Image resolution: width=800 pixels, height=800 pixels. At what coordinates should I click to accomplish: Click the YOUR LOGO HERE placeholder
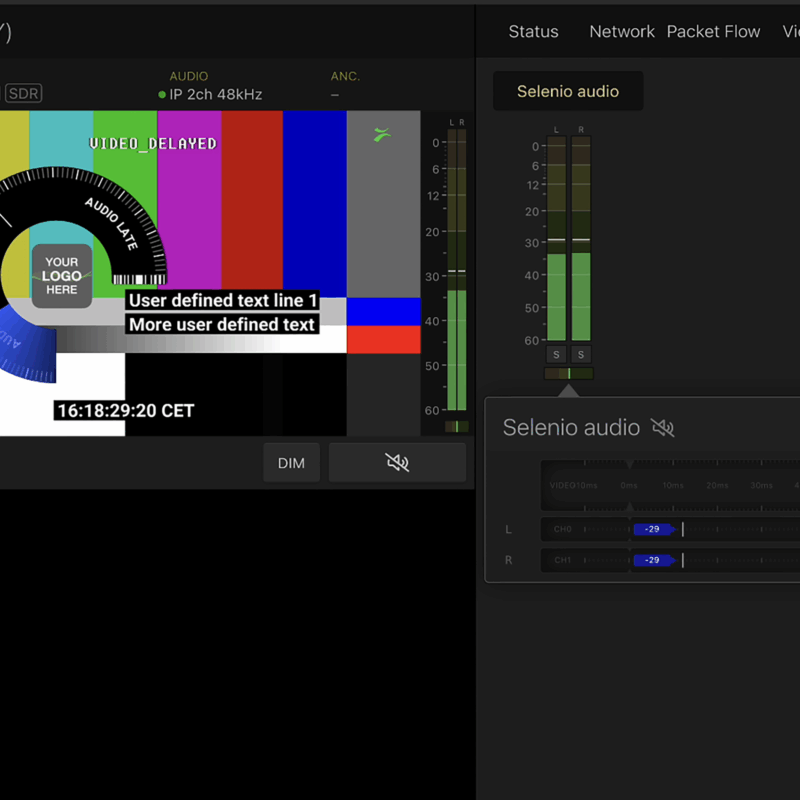pos(61,276)
